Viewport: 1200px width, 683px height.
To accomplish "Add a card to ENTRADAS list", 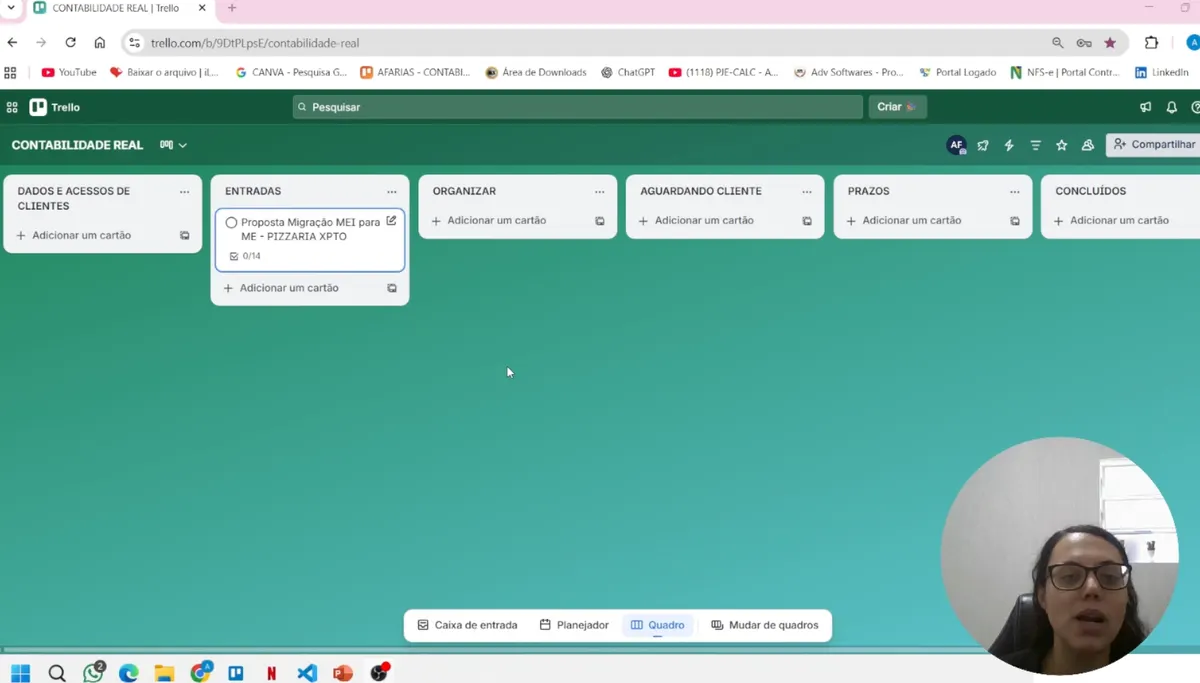I will tap(281, 288).
